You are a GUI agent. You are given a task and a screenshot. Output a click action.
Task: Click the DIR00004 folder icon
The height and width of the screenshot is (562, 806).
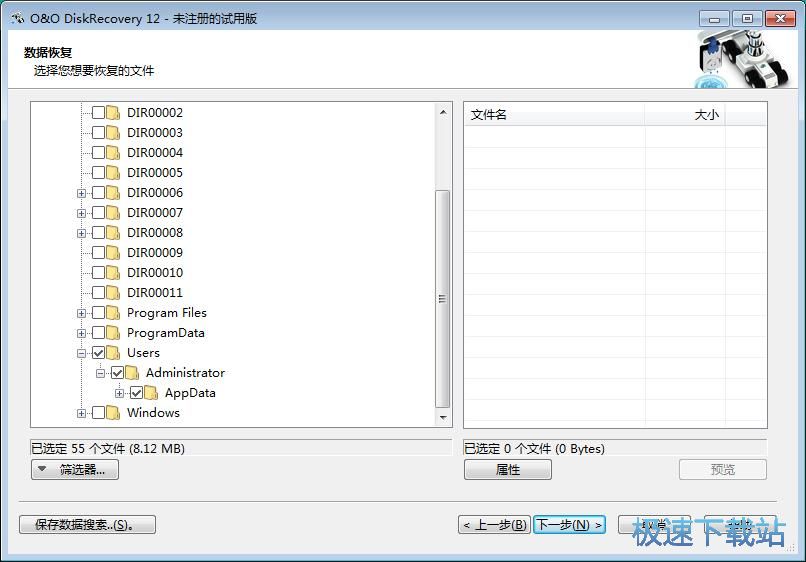click(x=113, y=153)
